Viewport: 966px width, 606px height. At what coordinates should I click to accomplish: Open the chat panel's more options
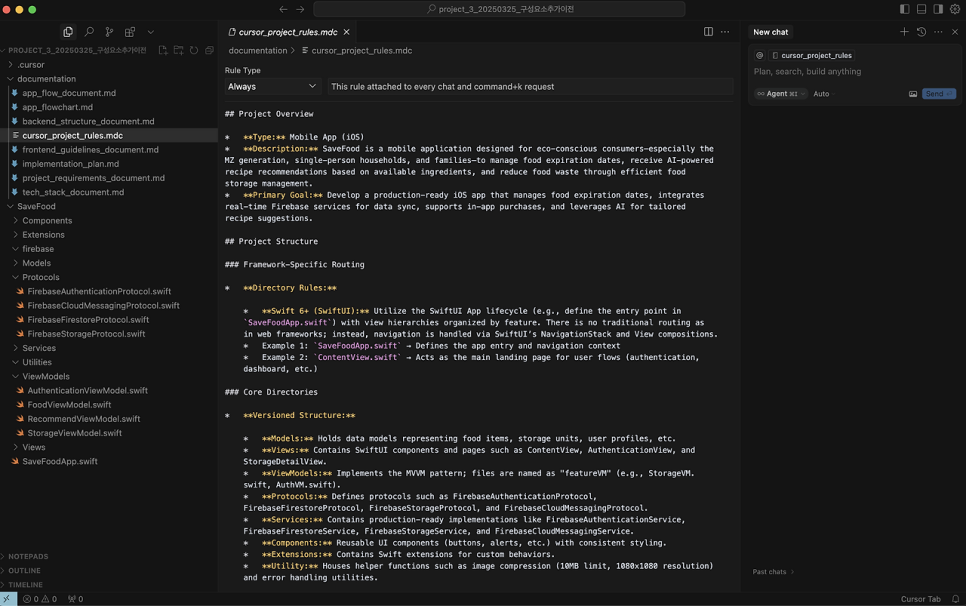point(938,32)
